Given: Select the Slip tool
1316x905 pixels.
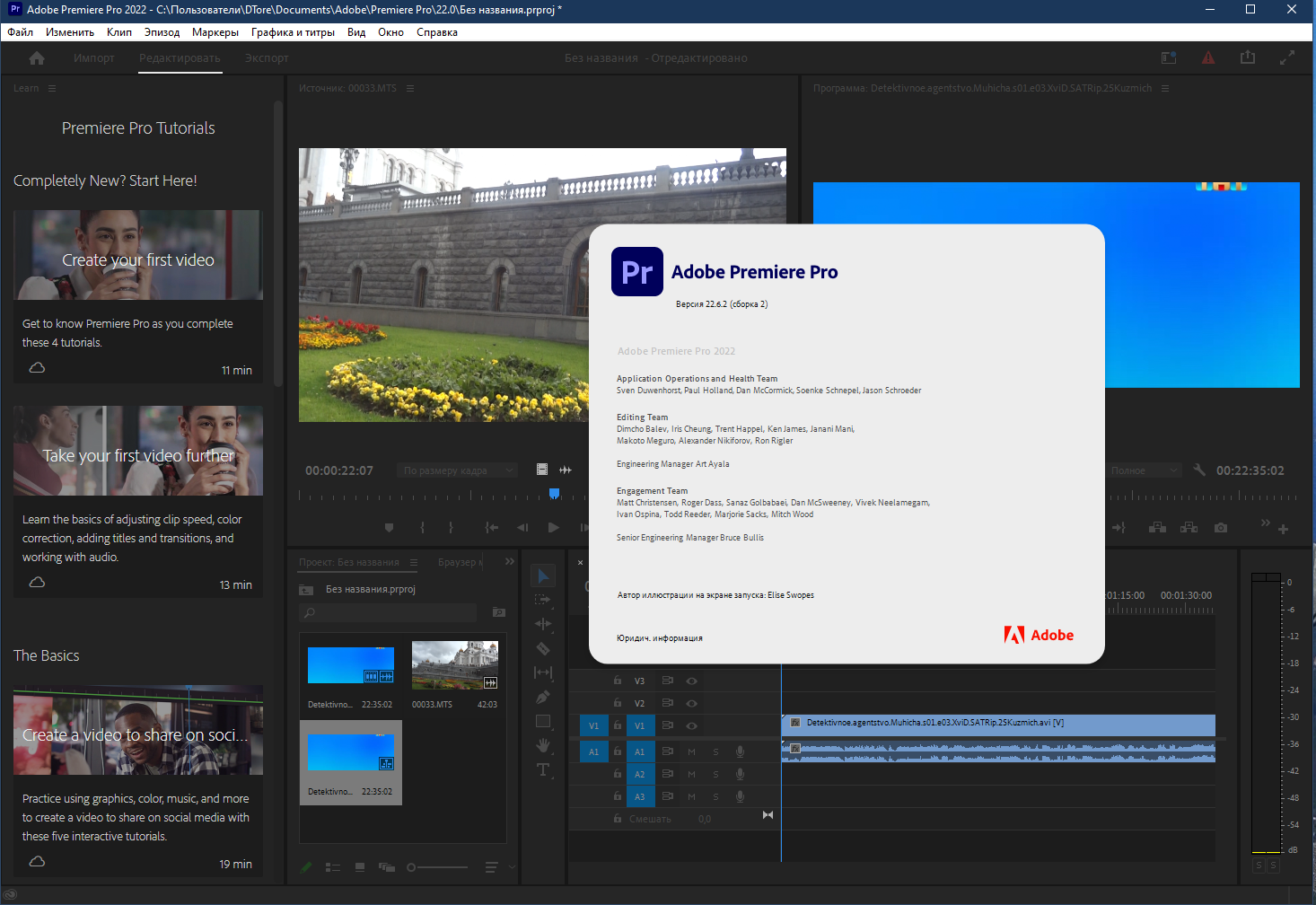Looking at the screenshot, I should [x=543, y=672].
